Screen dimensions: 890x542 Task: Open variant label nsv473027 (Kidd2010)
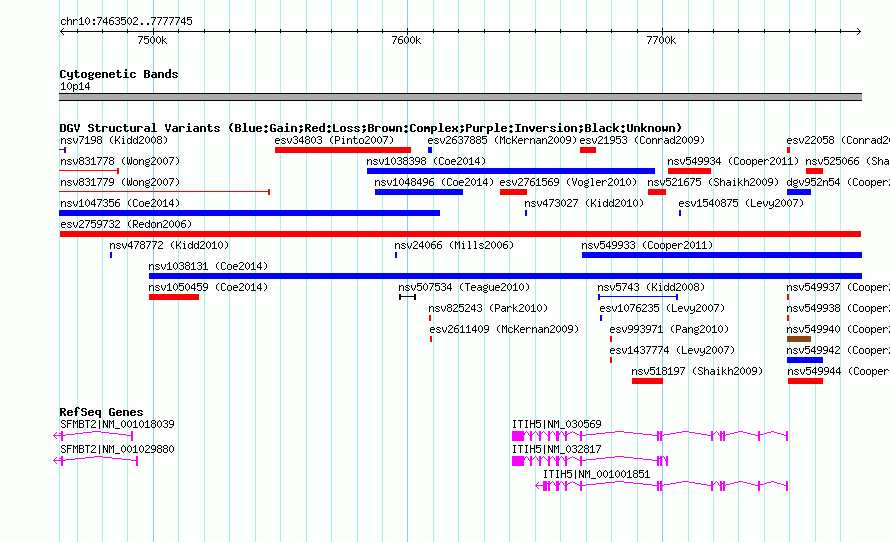(x=584, y=203)
